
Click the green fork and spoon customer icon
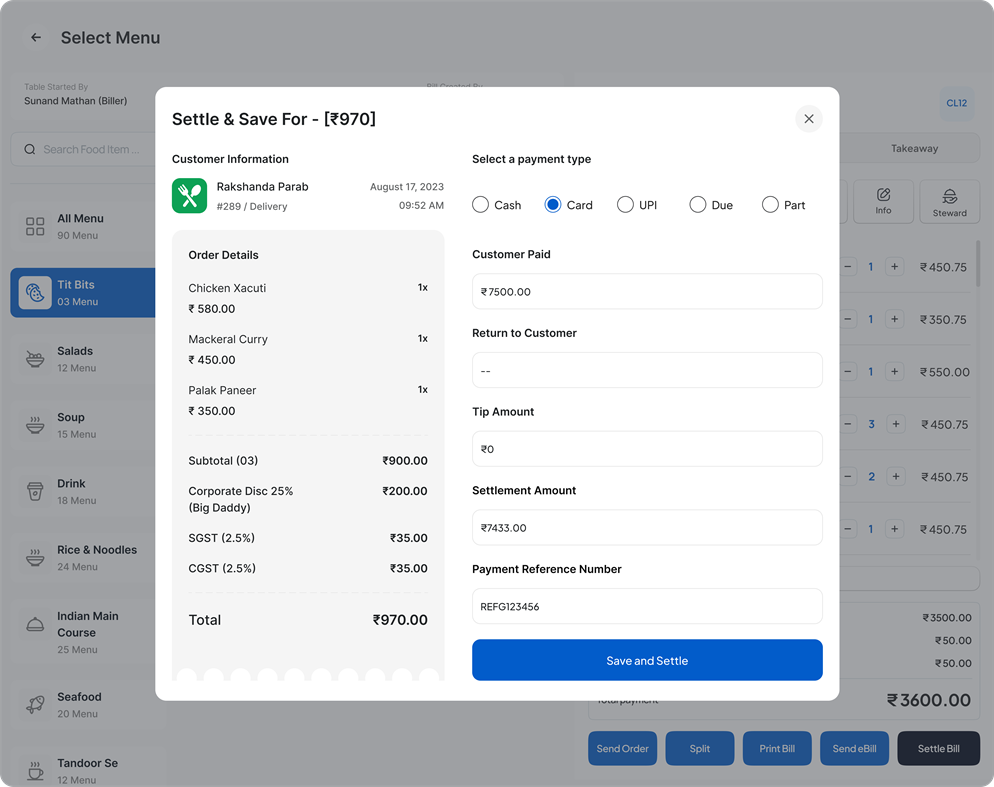[x=190, y=195]
